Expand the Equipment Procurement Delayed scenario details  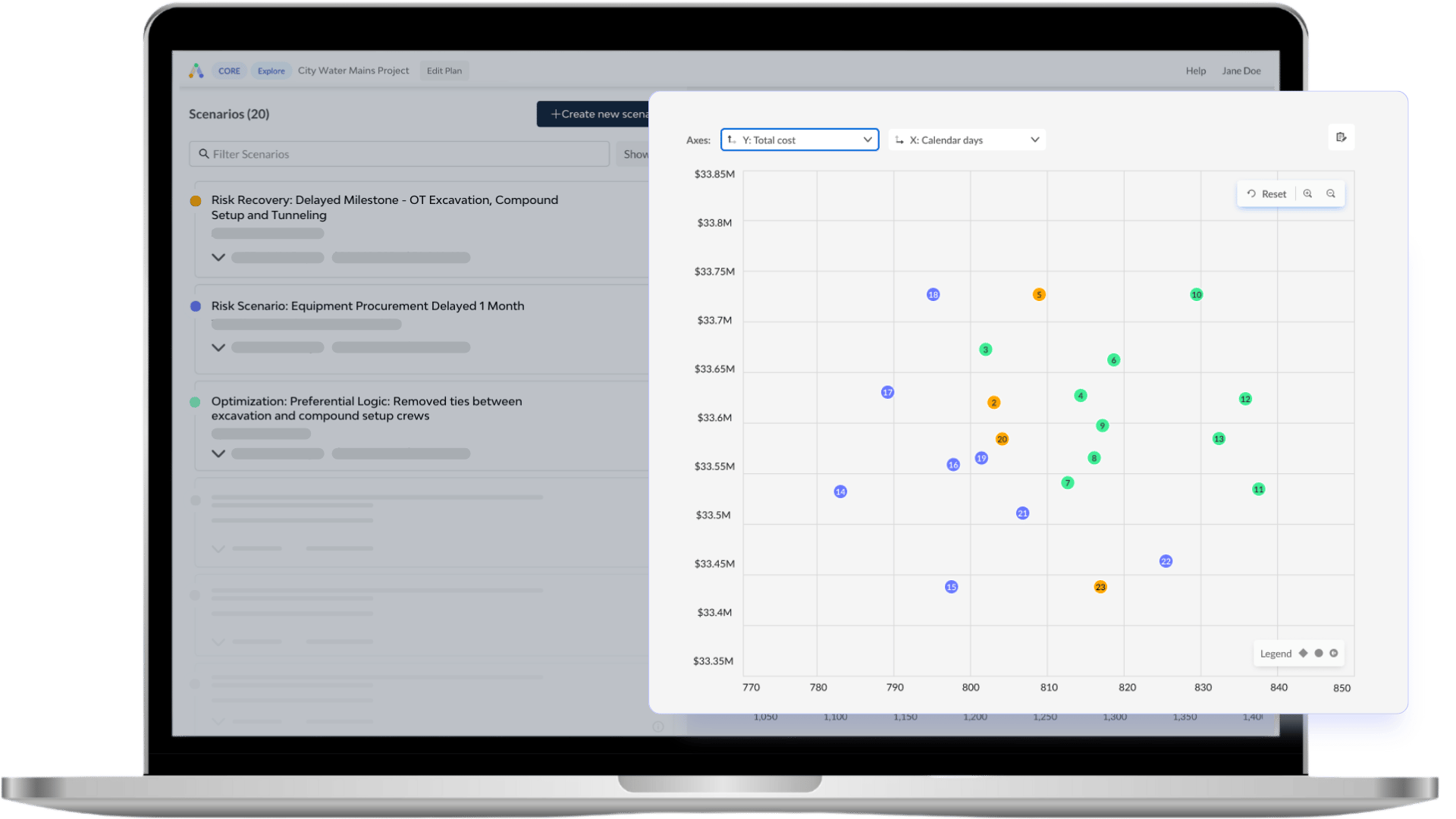click(218, 347)
